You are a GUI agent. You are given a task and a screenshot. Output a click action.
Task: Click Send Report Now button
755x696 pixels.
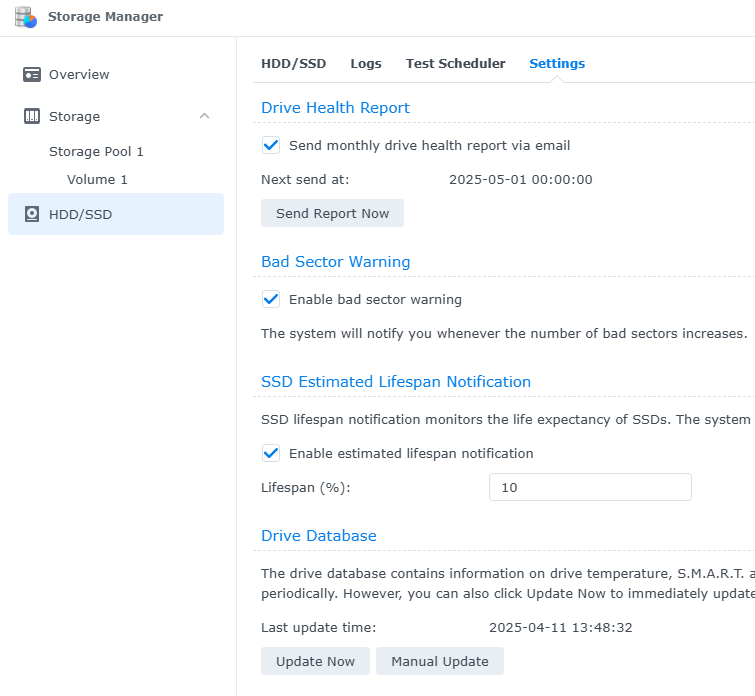point(332,213)
